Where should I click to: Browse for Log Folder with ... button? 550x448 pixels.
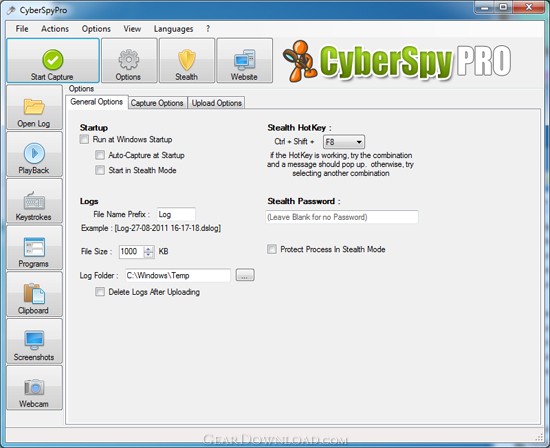click(x=245, y=275)
